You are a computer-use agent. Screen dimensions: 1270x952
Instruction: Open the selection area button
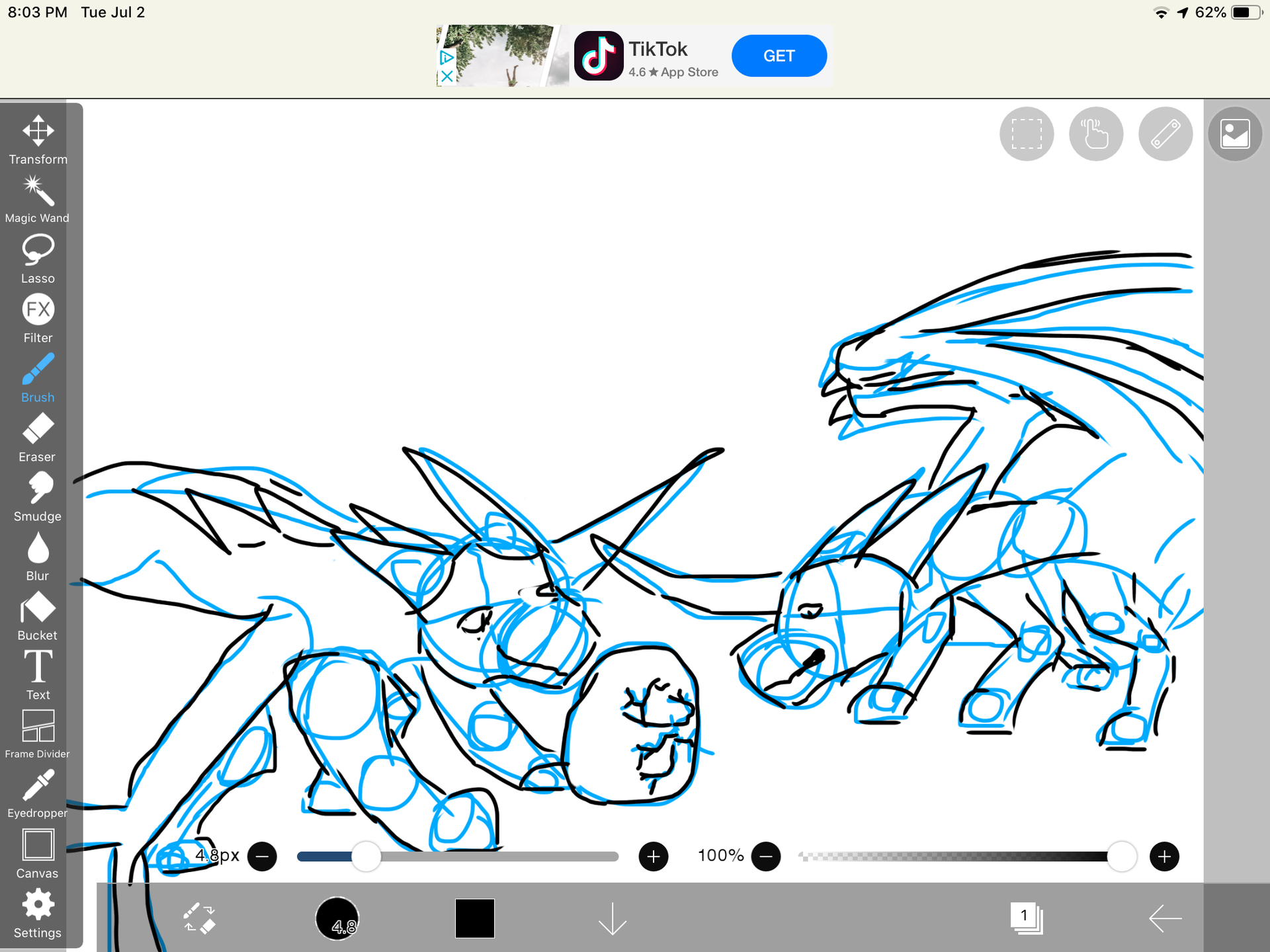pyautogui.click(x=1027, y=134)
